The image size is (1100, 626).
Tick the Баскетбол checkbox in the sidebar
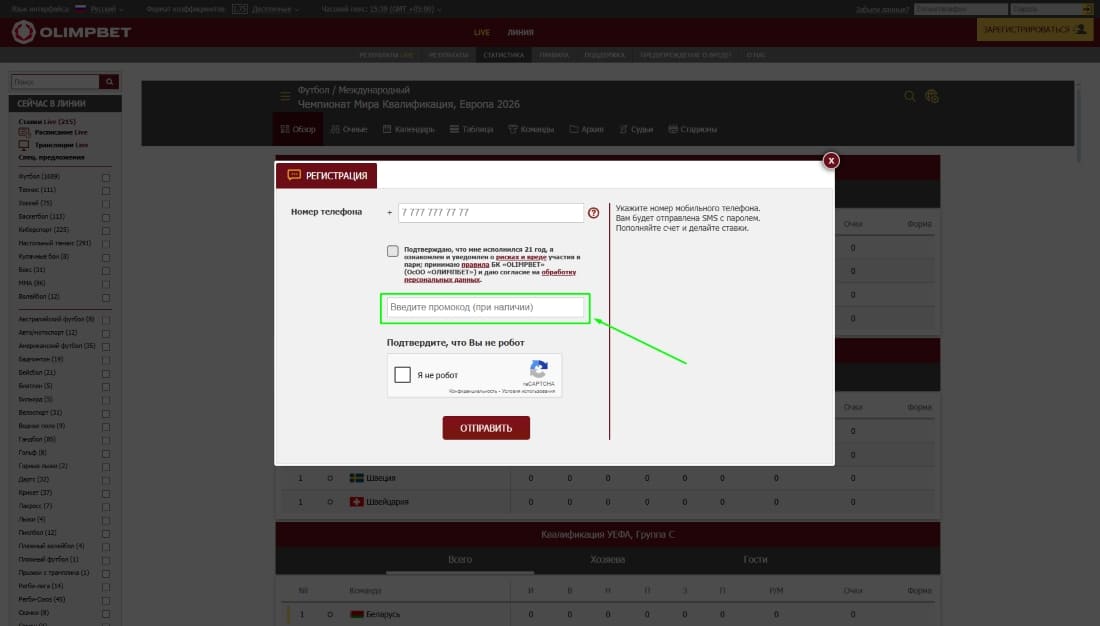coord(106,218)
